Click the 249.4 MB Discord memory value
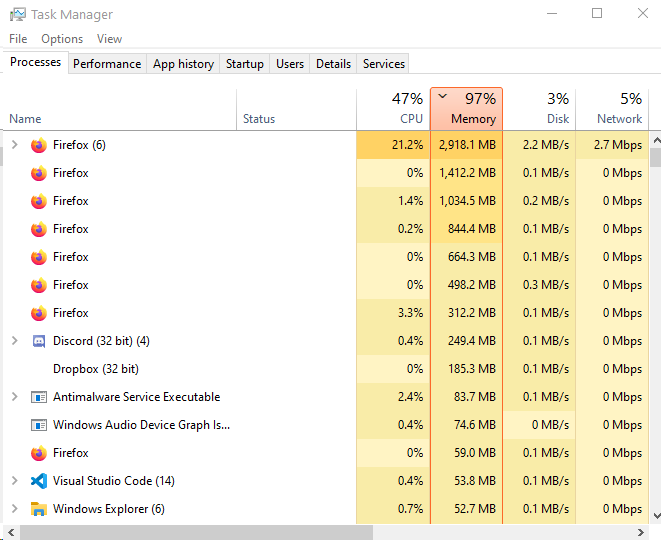This screenshot has height=540, width=661. pos(472,341)
